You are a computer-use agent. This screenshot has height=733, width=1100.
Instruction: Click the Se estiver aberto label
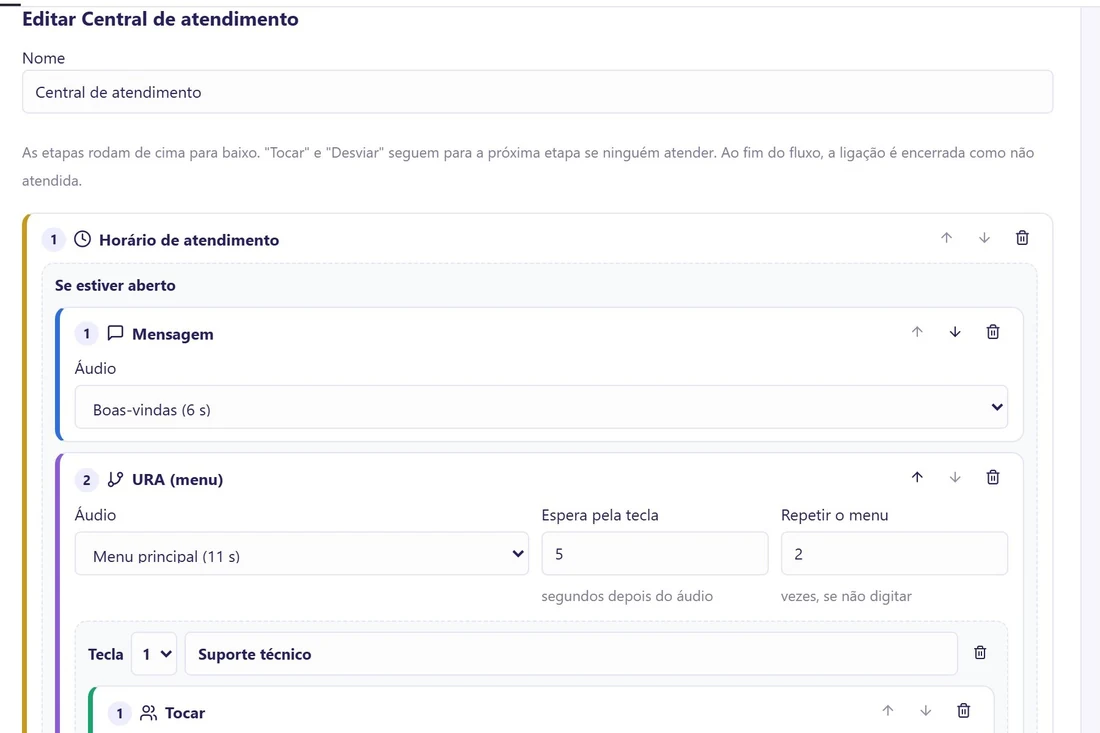(115, 285)
